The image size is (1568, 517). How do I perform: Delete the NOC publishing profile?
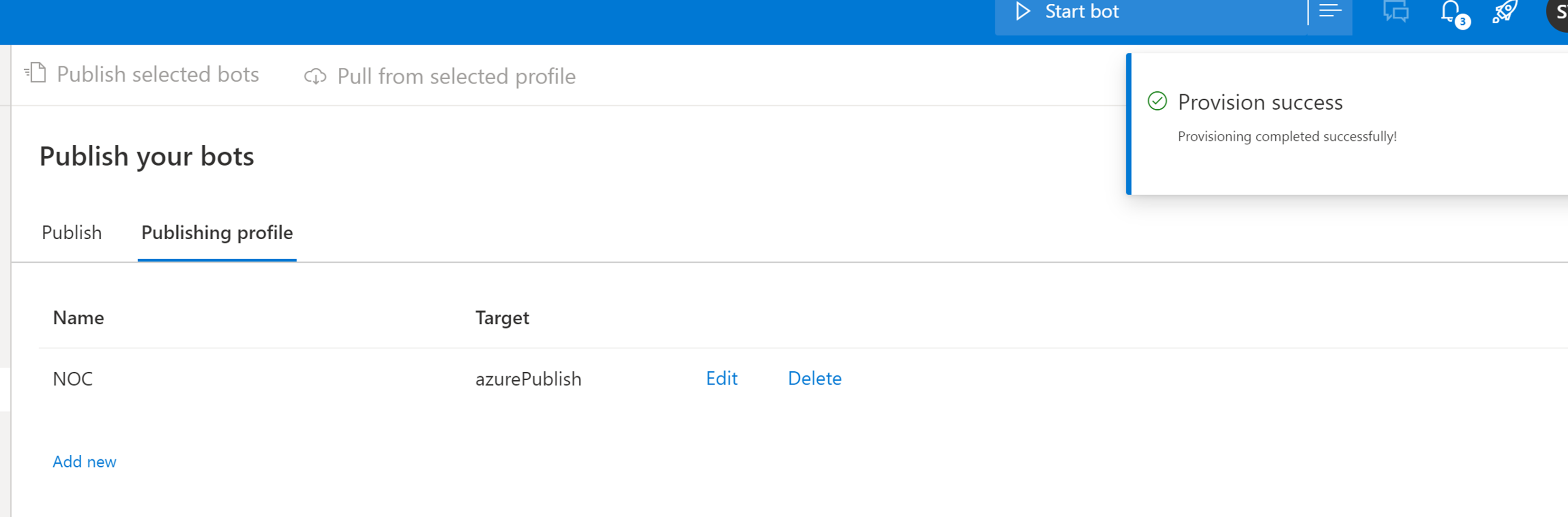coord(814,378)
